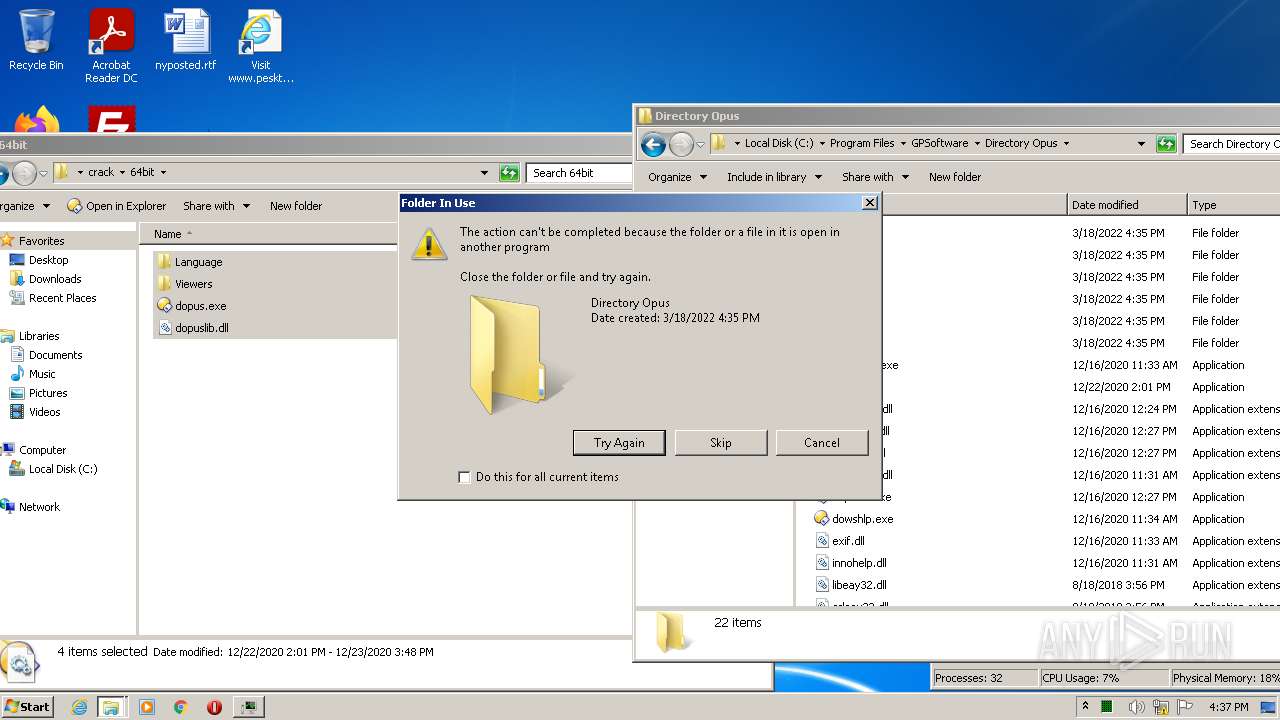Open the Visit www.peskt desktop shortcut
Image resolution: width=1280 pixels, height=720 pixels.
point(260,46)
